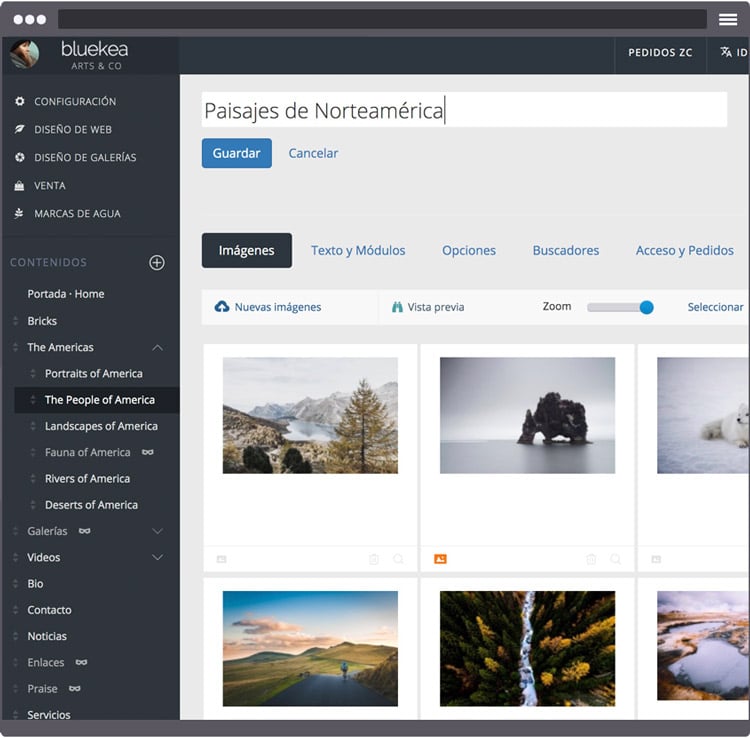Open the Buscadores tab
Screen dimensions: 750x738
coord(566,251)
